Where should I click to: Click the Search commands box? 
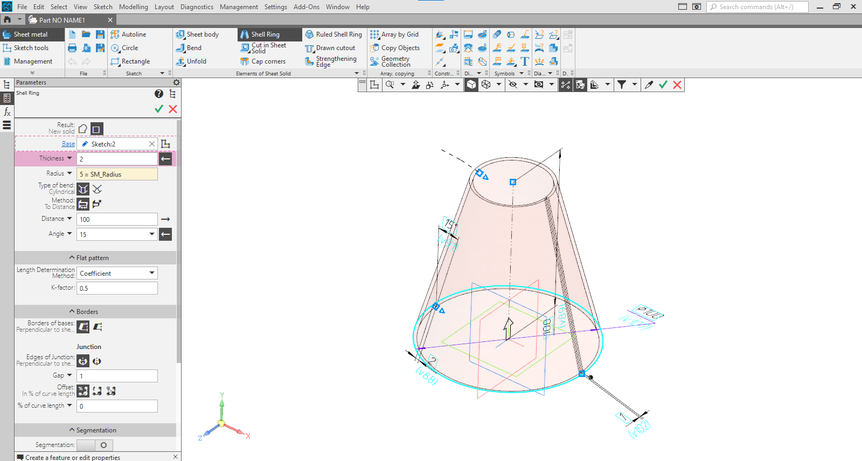[758, 7]
